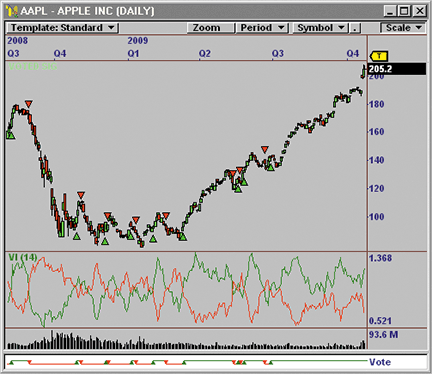This screenshot has width=432, height=374.
Task: Open the Scale dropdown menu
Action: [403, 28]
